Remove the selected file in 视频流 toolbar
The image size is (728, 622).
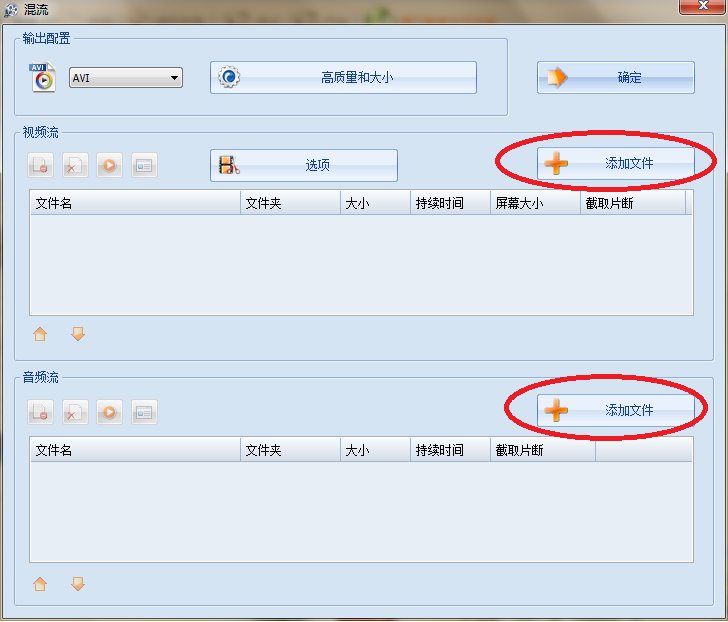point(40,165)
